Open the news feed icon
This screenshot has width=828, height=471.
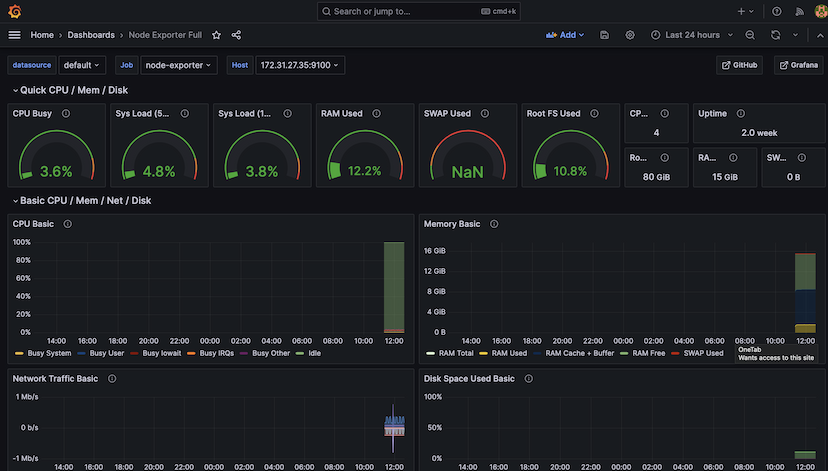tap(799, 11)
